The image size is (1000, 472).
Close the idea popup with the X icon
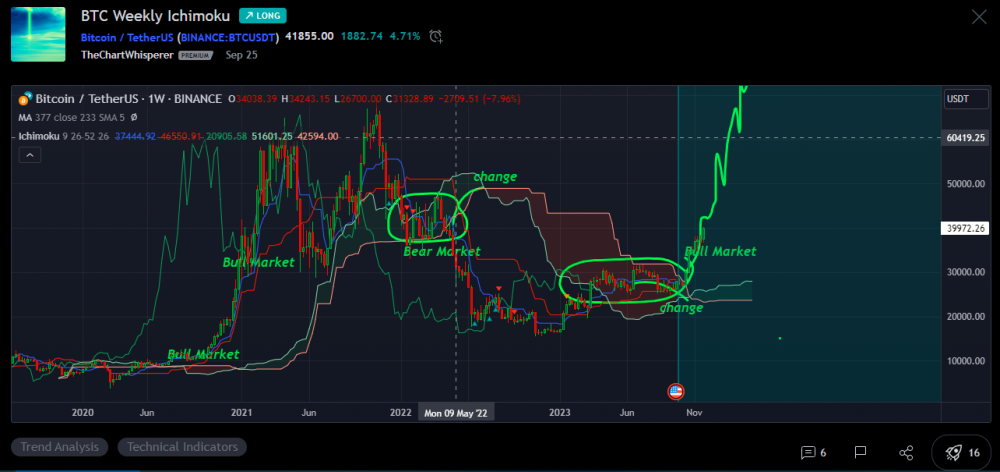click(979, 17)
